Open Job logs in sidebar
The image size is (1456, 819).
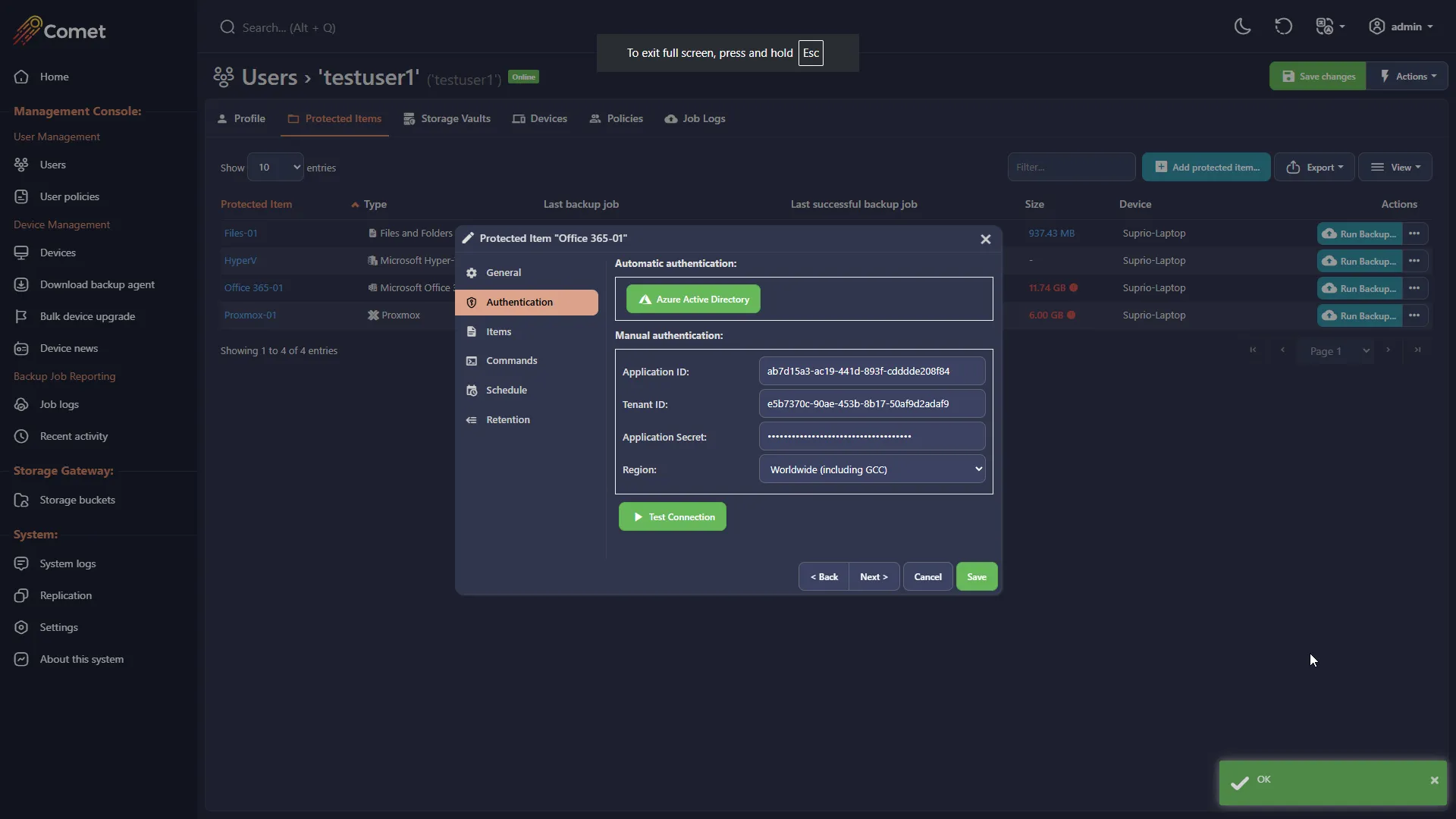59,404
